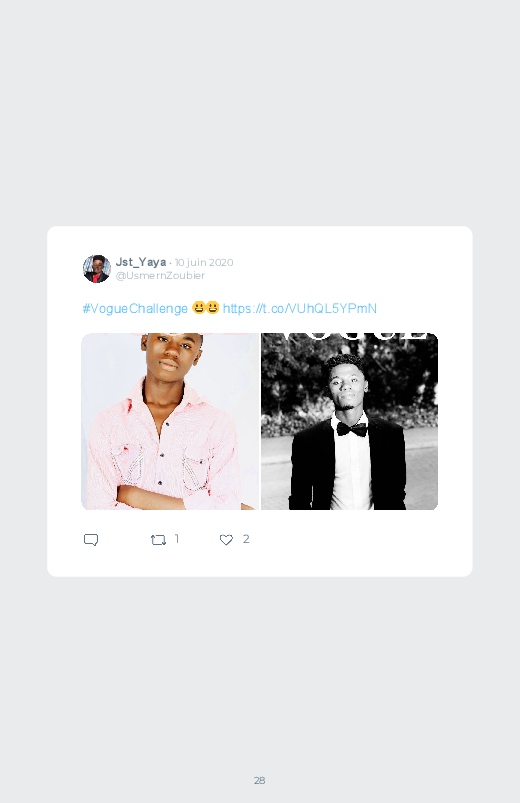The image size is (520, 803).
Task: Click the first grinning emoji in tweet
Action: [199, 308]
